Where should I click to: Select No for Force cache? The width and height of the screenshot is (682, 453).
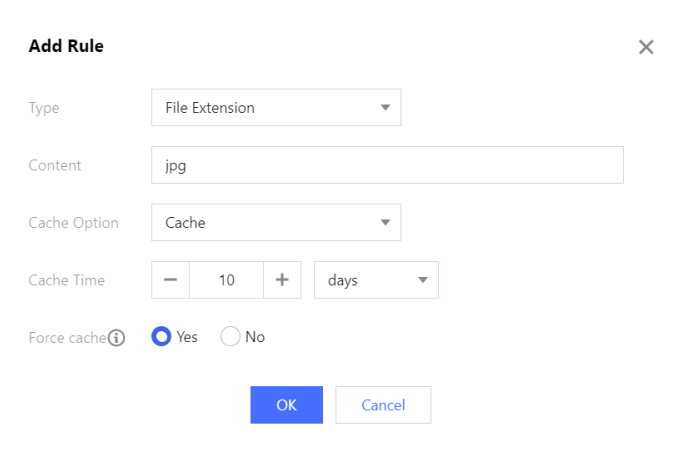coord(230,337)
